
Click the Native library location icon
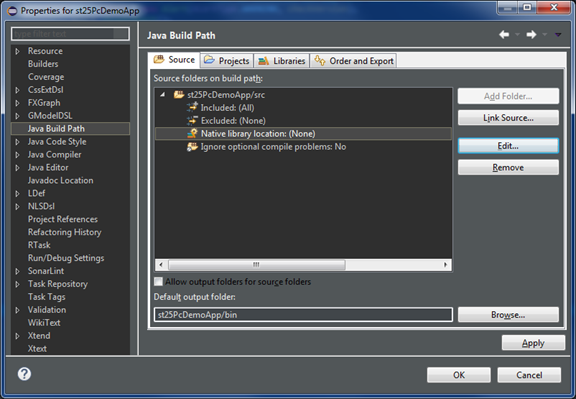pyautogui.click(x=192, y=133)
